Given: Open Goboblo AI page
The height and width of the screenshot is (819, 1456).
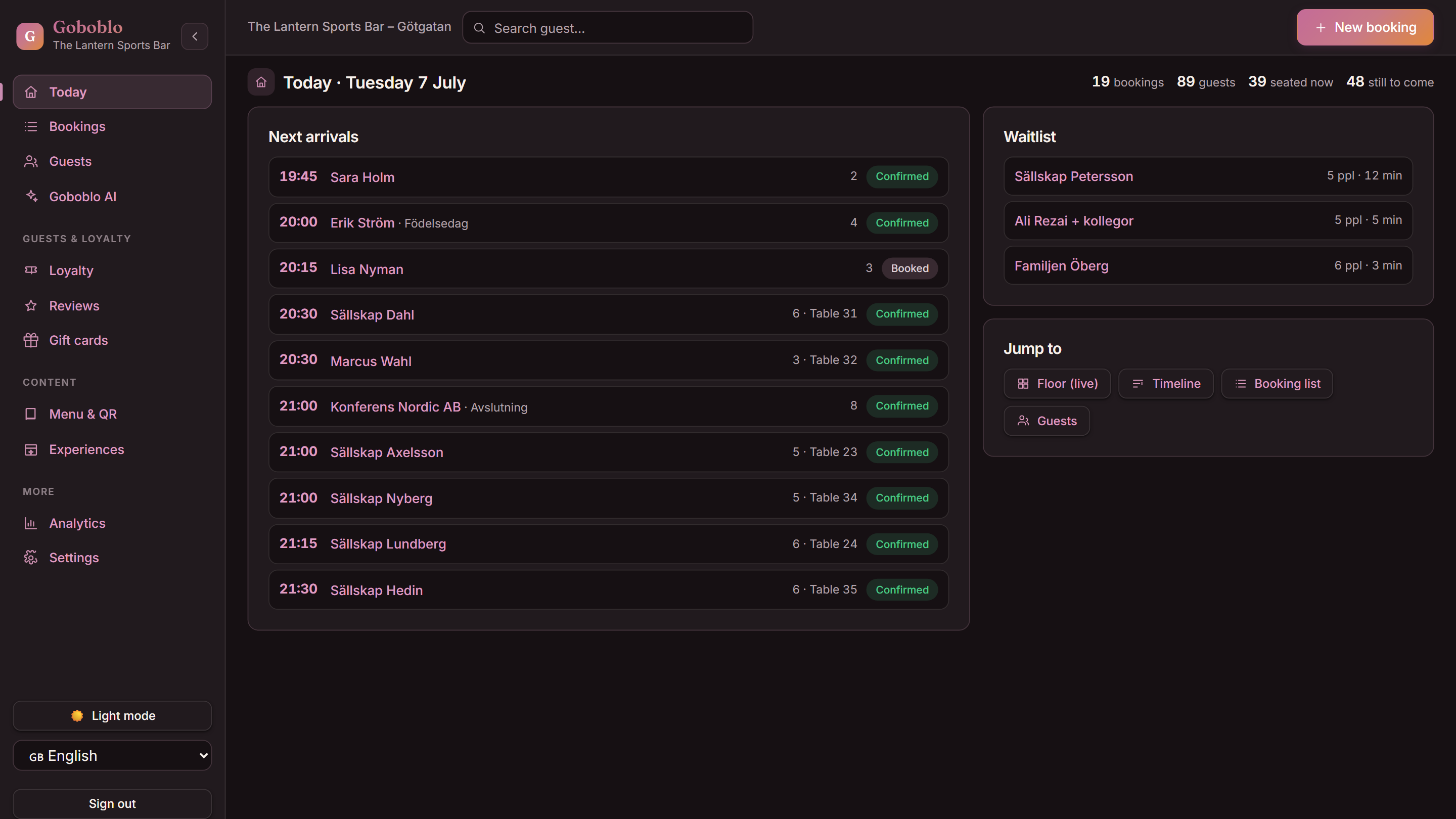Looking at the screenshot, I should [112, 197].
